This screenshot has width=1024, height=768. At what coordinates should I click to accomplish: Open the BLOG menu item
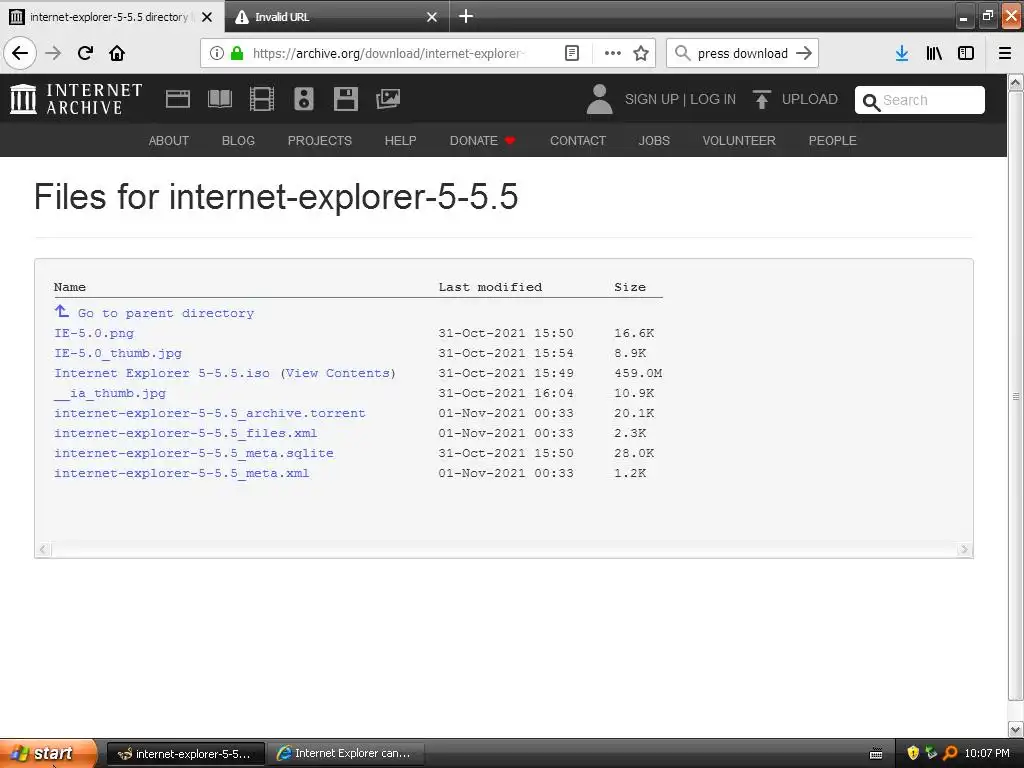click(x=238, y=140)
